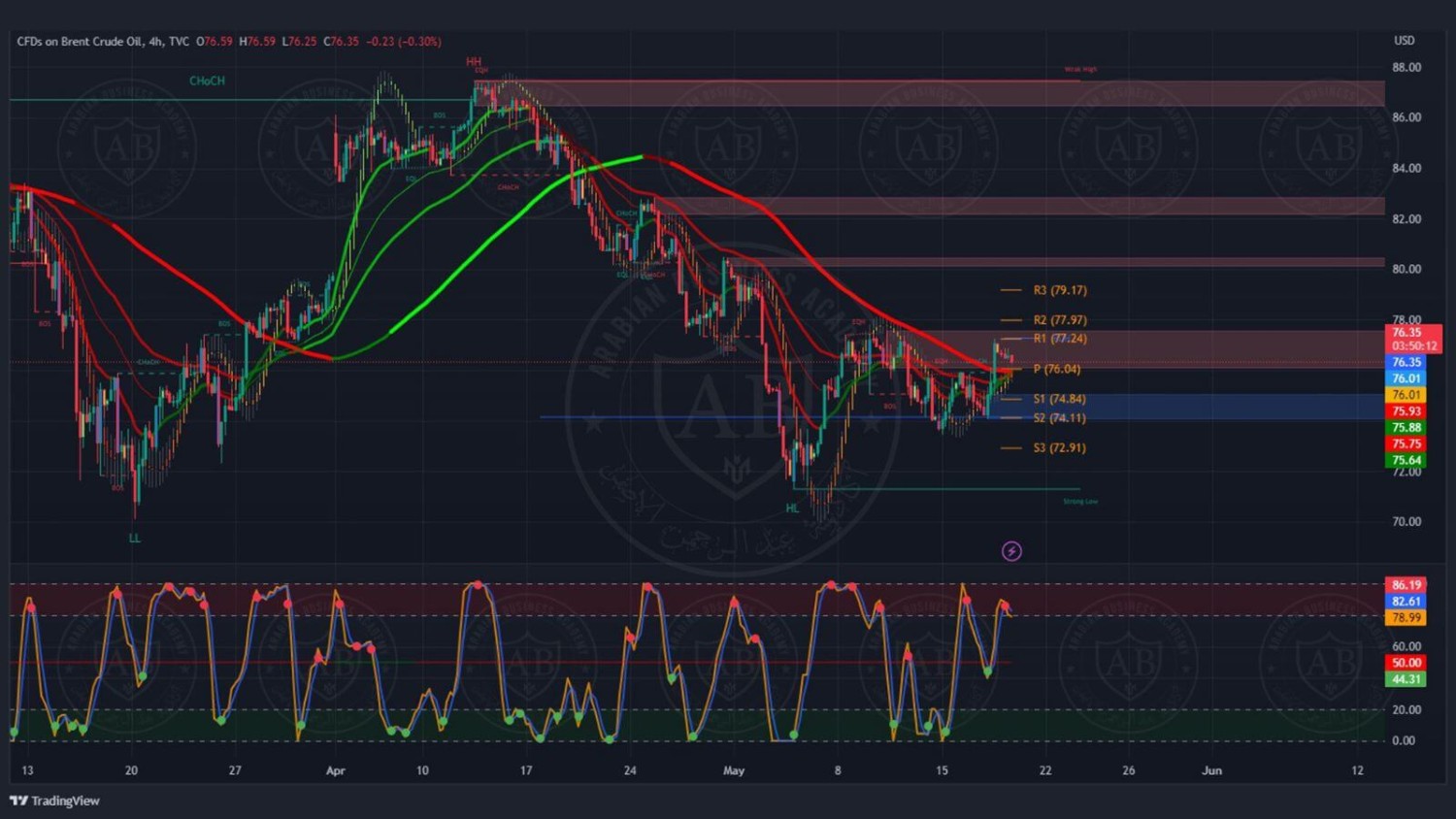Click the red 75.75 price tag
The width and height of the screenshot is (1456, 819).
pos(1406,444)
